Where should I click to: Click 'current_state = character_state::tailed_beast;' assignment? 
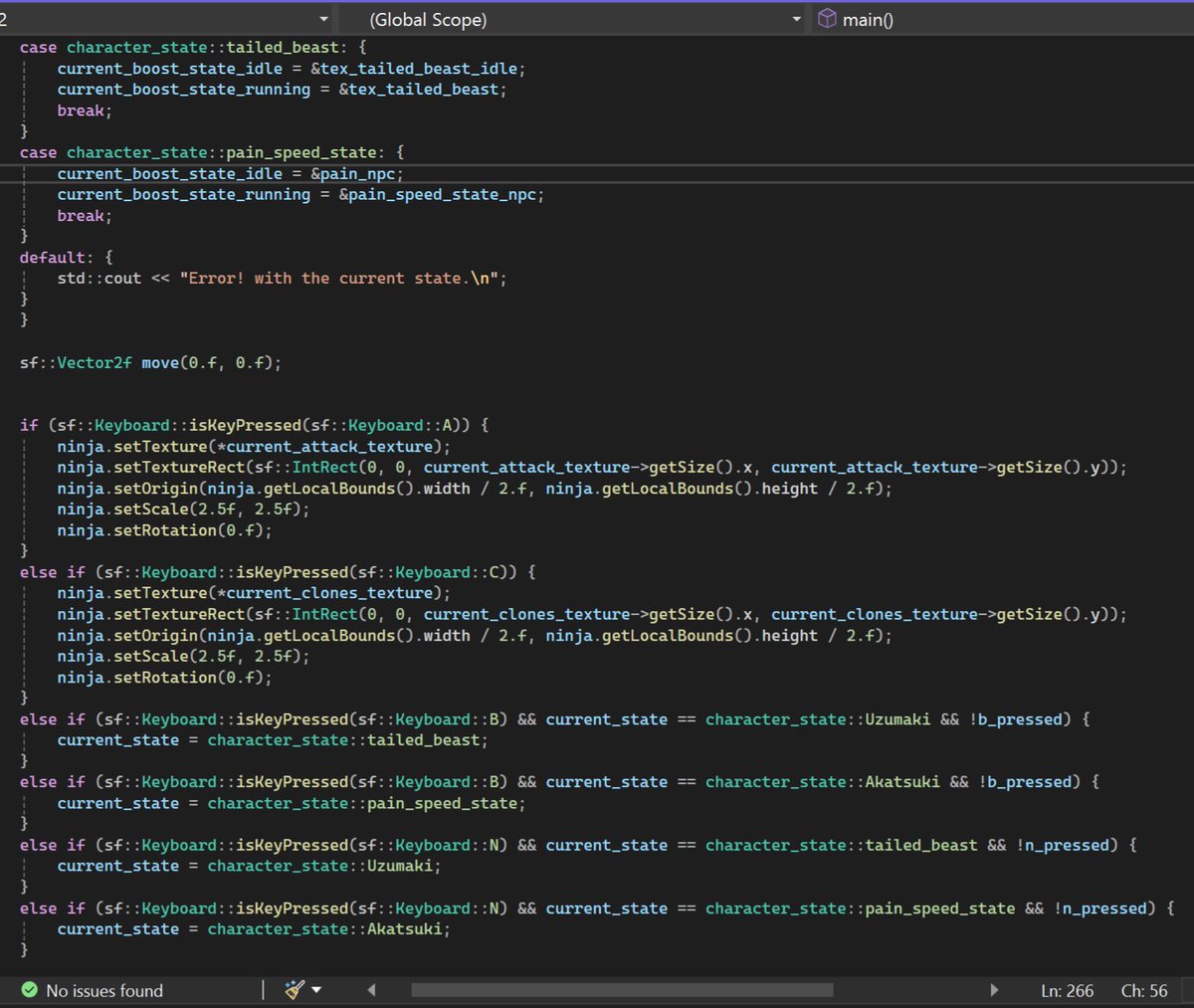(273, 740)
